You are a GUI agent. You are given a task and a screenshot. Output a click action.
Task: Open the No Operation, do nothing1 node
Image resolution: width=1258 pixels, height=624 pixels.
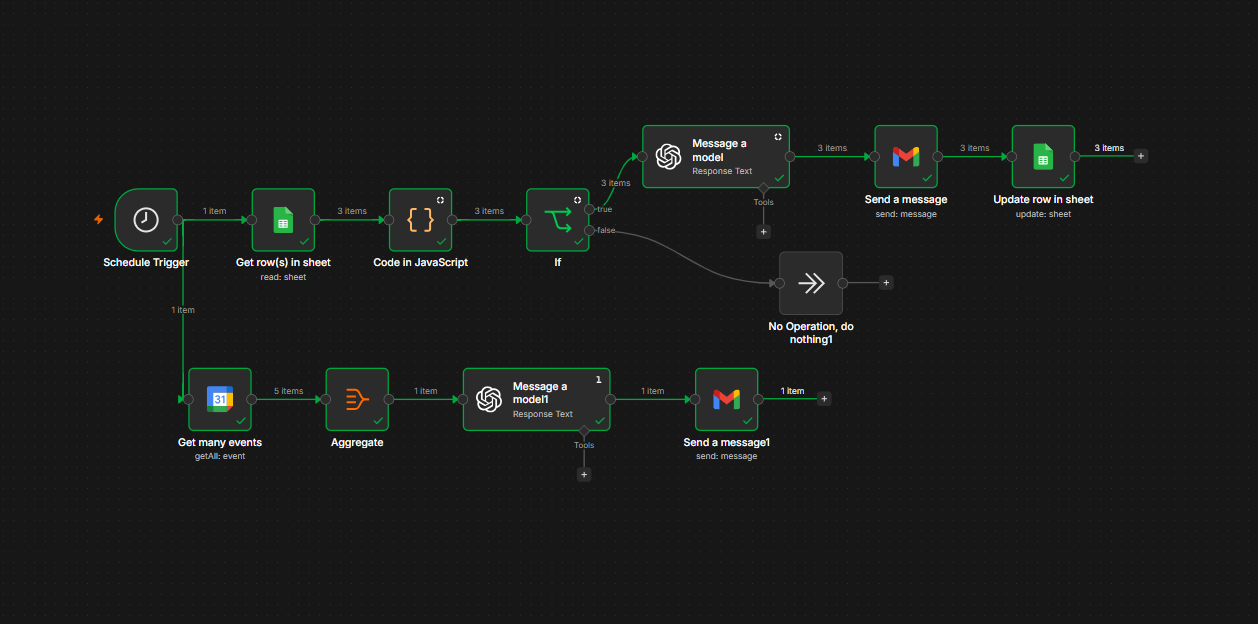[811, 283]
